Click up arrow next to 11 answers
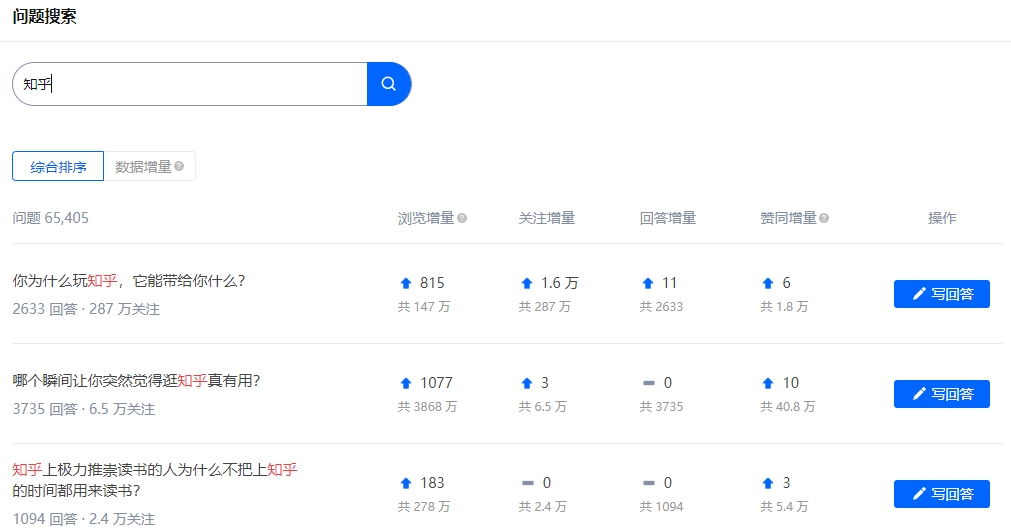The width and height of the screenshot is (1011, 532). [648, 283]
